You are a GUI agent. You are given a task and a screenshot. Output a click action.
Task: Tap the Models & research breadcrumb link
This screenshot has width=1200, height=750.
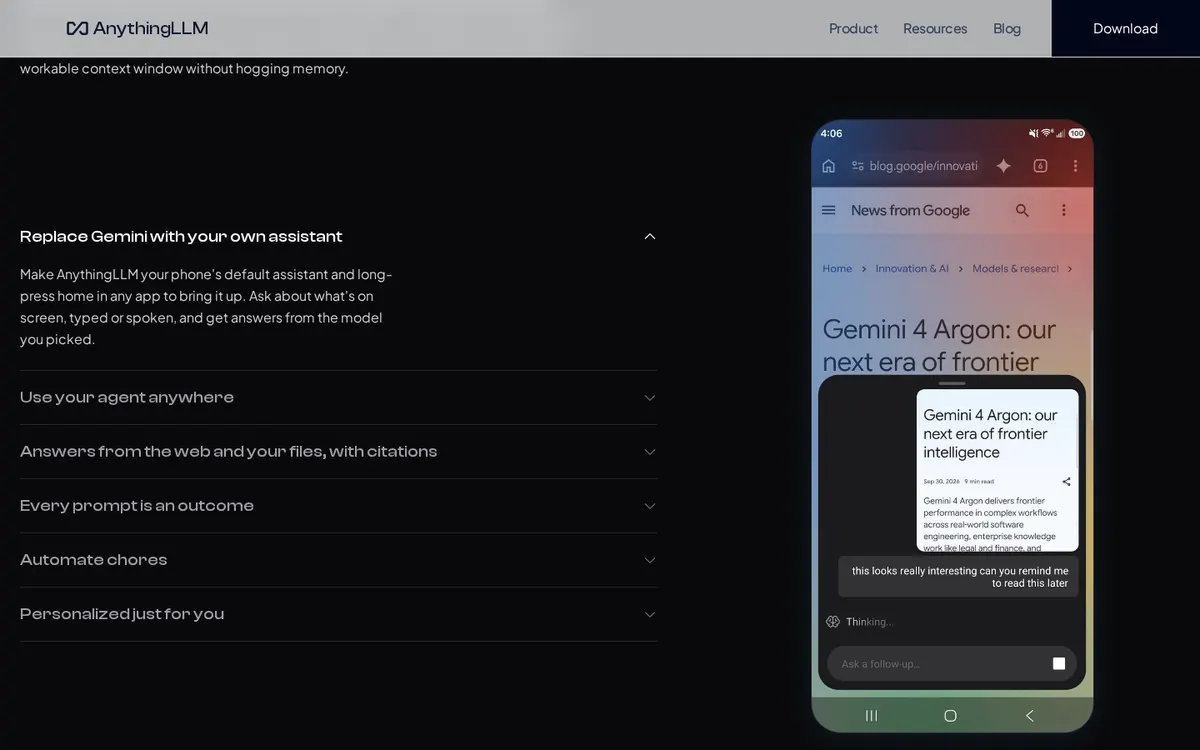click(x=1015, y=269)
